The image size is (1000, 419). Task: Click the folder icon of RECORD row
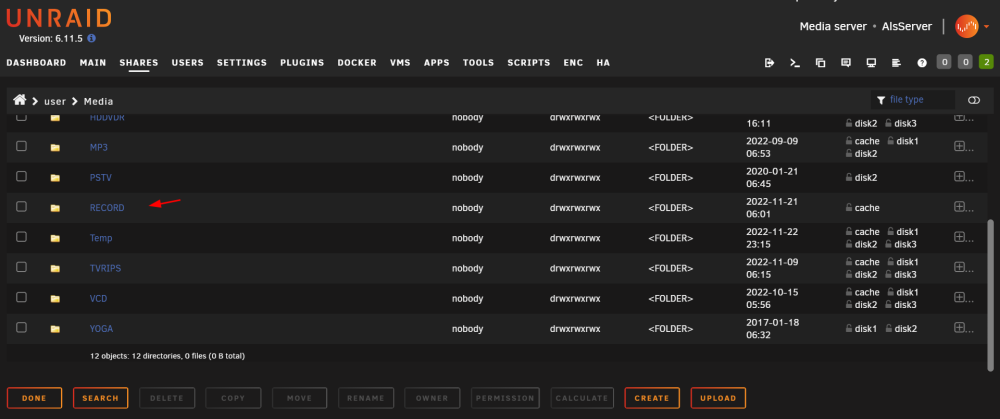[x=55, y=208]
